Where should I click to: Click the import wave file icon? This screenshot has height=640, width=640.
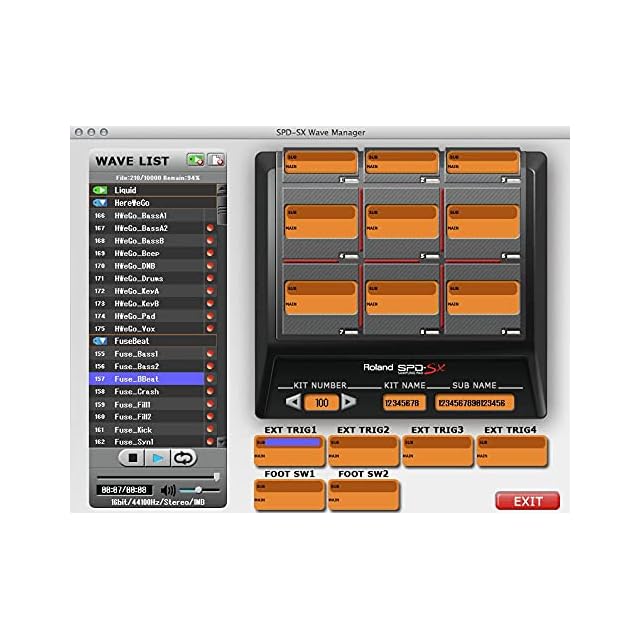[x=216, y=160]
